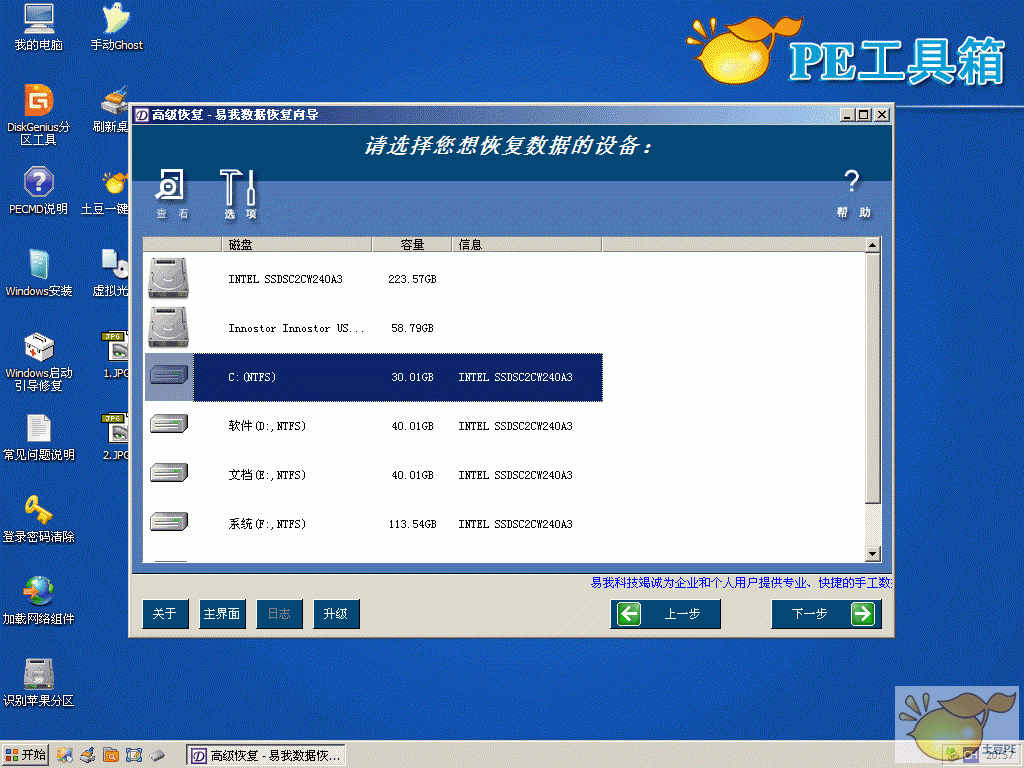Click the 223.57GB capacity value

[412, 279]
